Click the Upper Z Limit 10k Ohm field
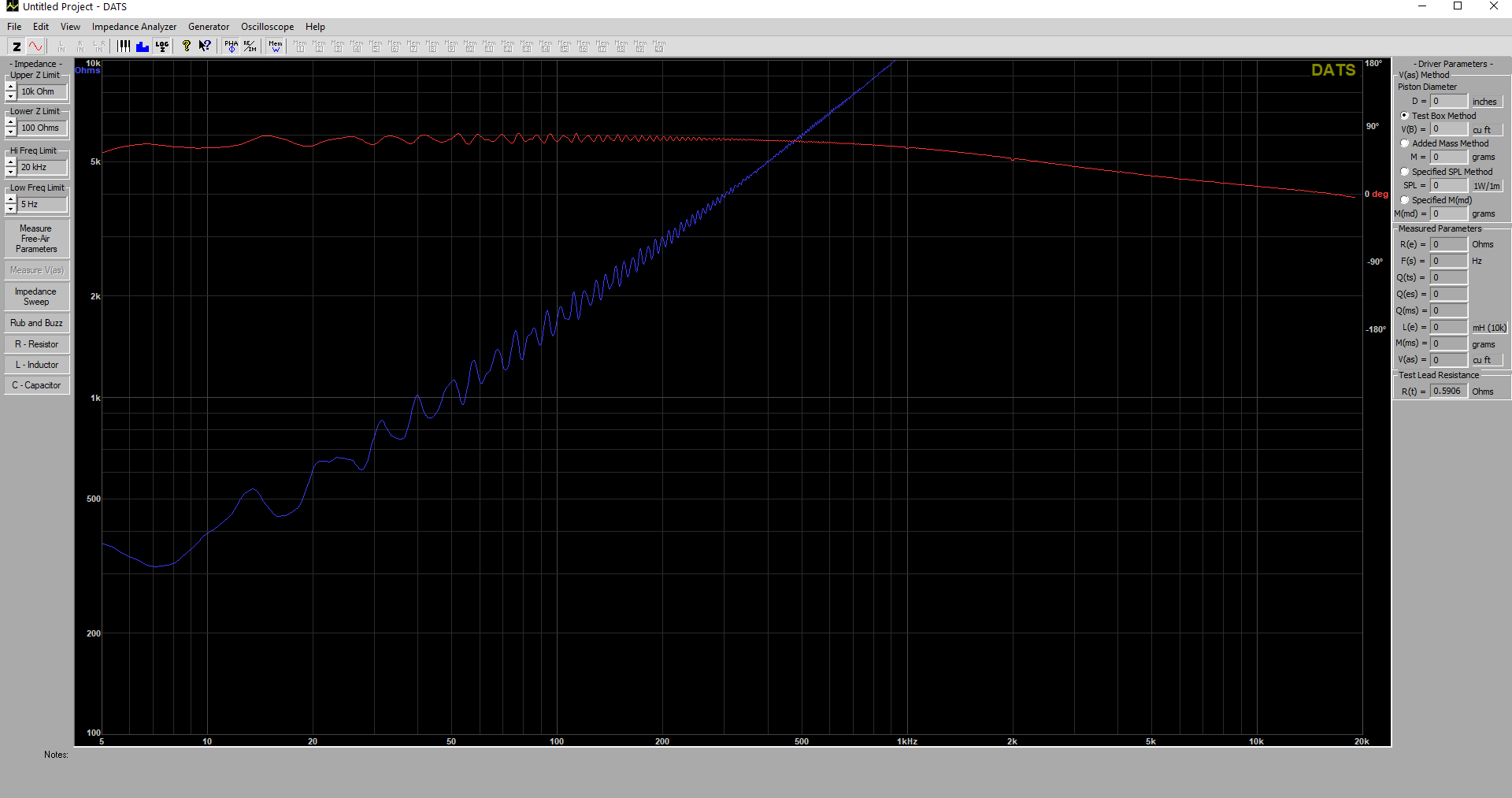The image size is (1512, 798). 43,91
